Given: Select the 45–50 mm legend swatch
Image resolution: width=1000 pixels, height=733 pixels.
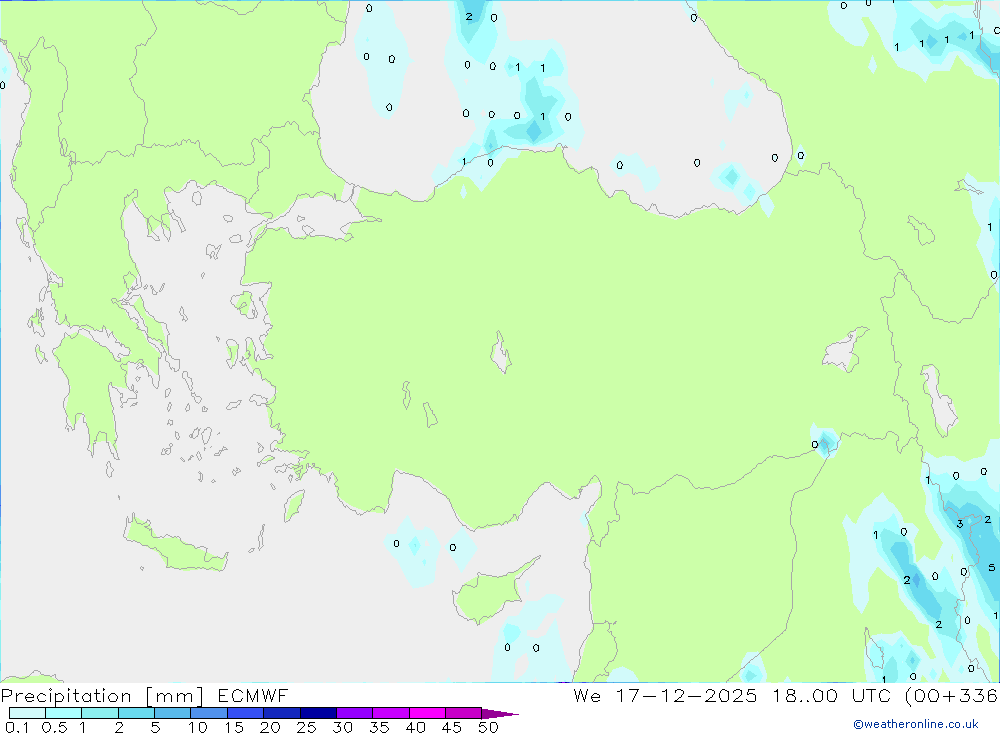Looking at the screenshot, I should coord(463,713).
